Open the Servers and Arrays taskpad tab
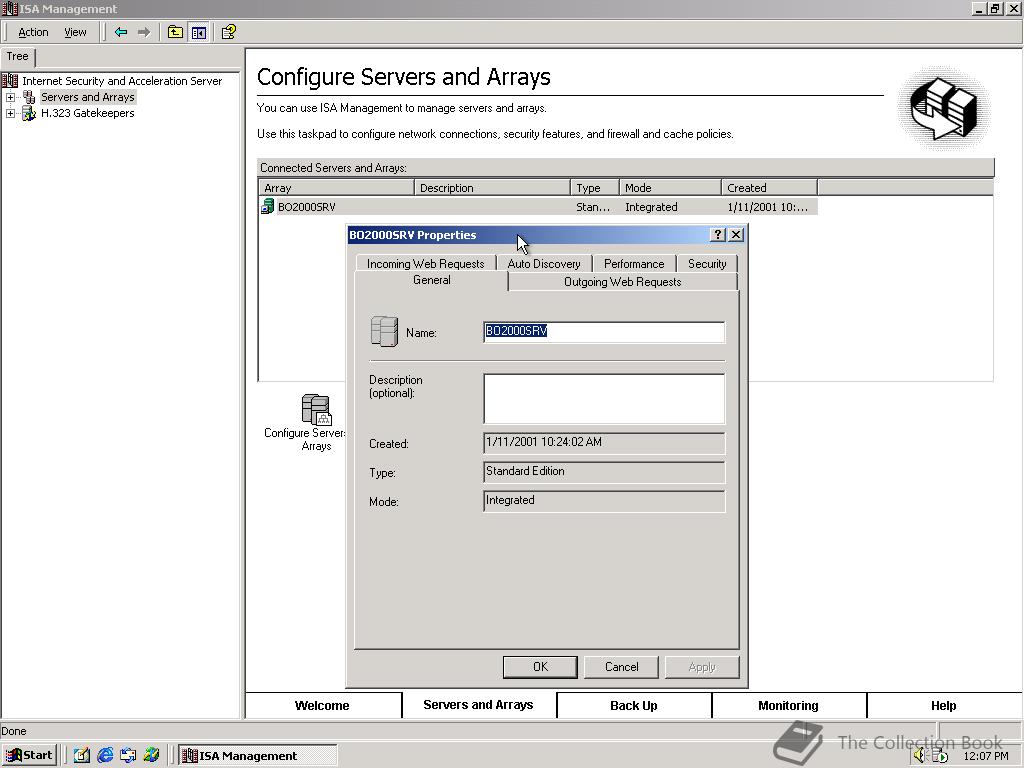The image size is (1024, 768). click(478, 705)
